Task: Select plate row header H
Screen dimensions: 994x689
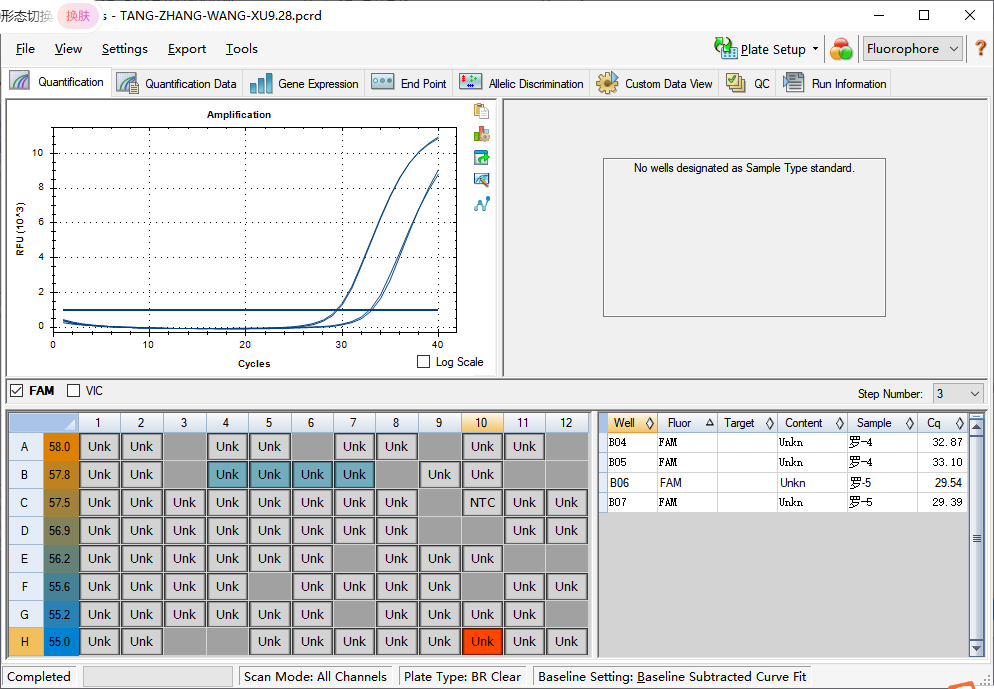Action: tap(26, 641)
